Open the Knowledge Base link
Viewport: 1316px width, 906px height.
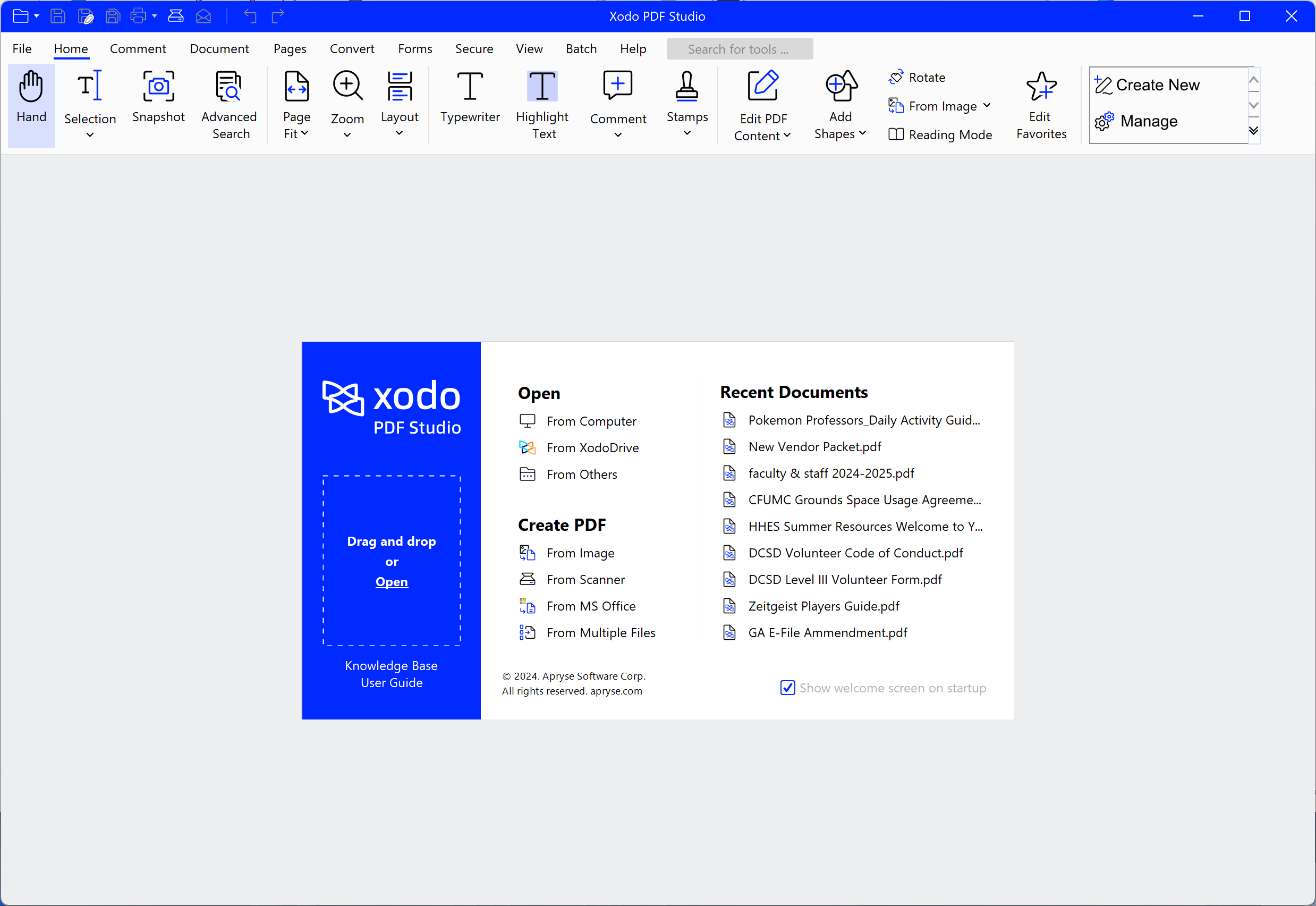(391, 665)
